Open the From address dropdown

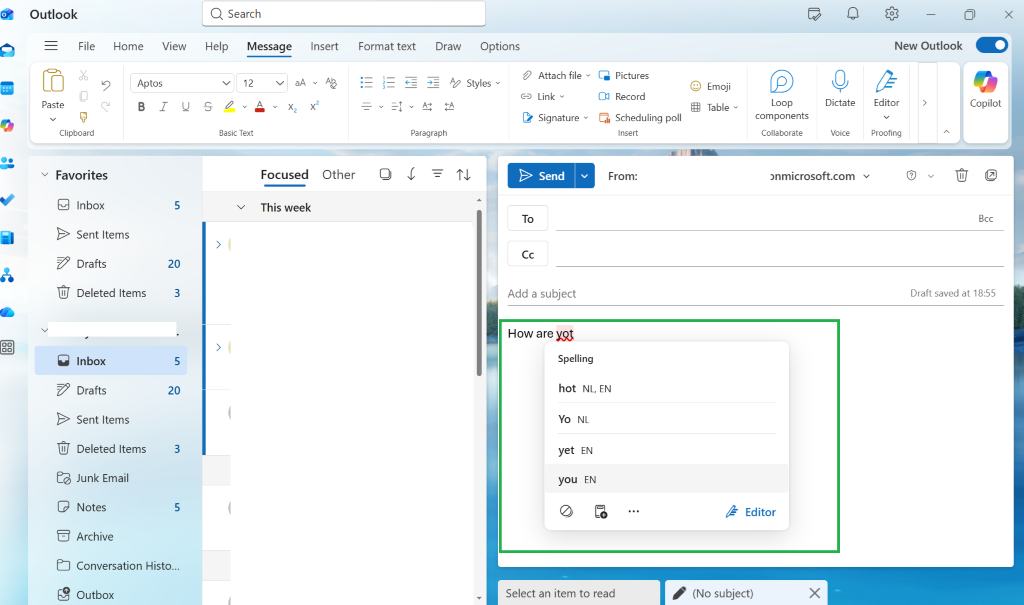point(867,176)
